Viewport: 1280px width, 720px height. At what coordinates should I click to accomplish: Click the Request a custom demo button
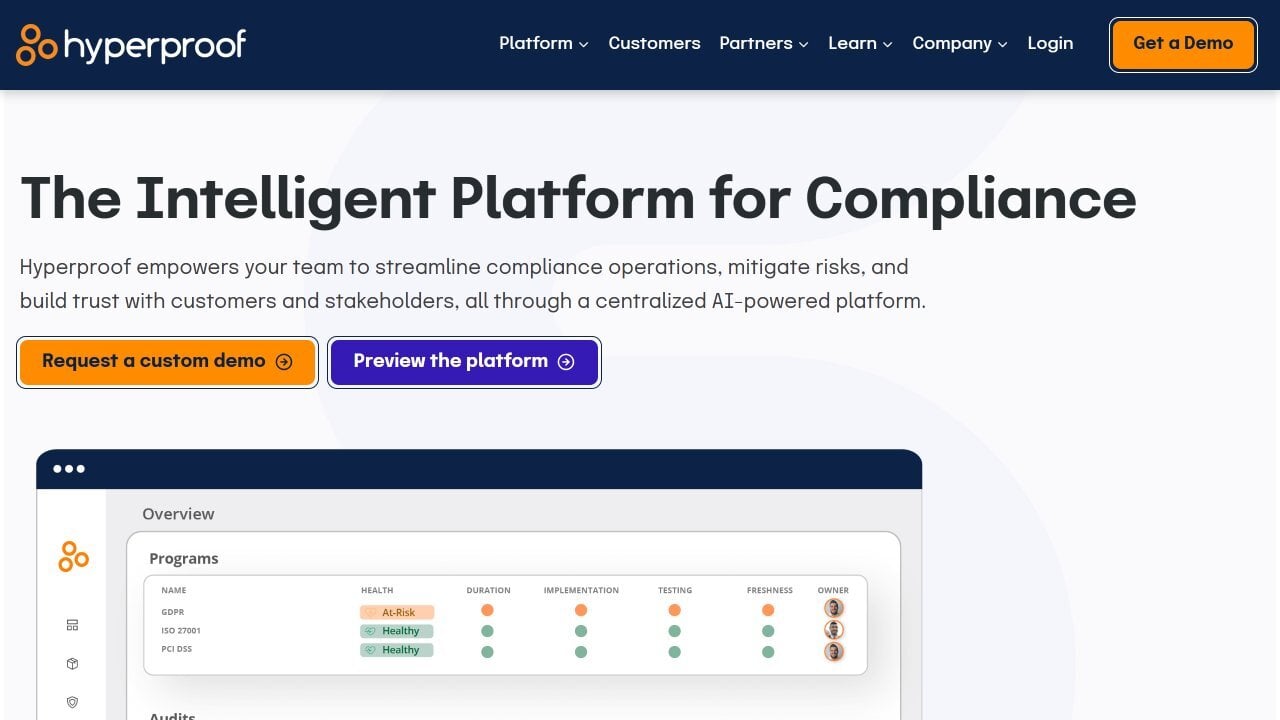[x=167, y=361]
